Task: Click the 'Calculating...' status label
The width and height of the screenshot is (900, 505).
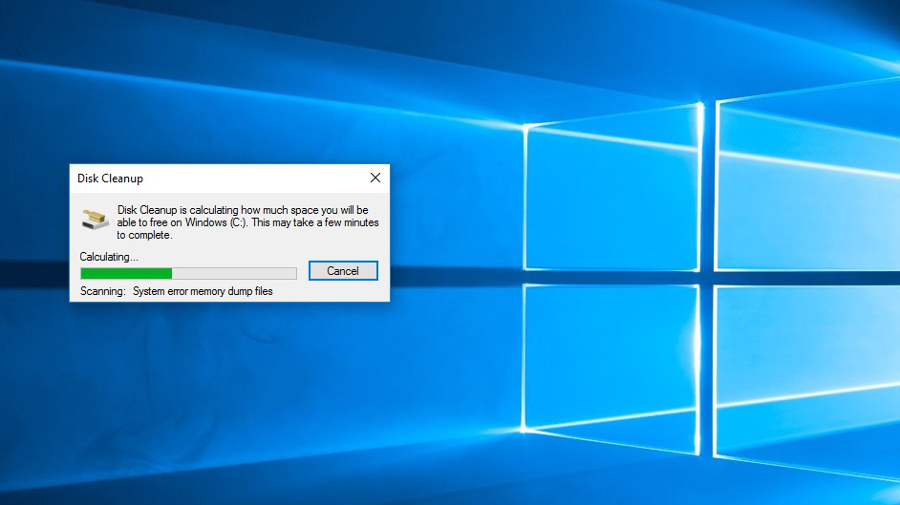Action: 109,257
